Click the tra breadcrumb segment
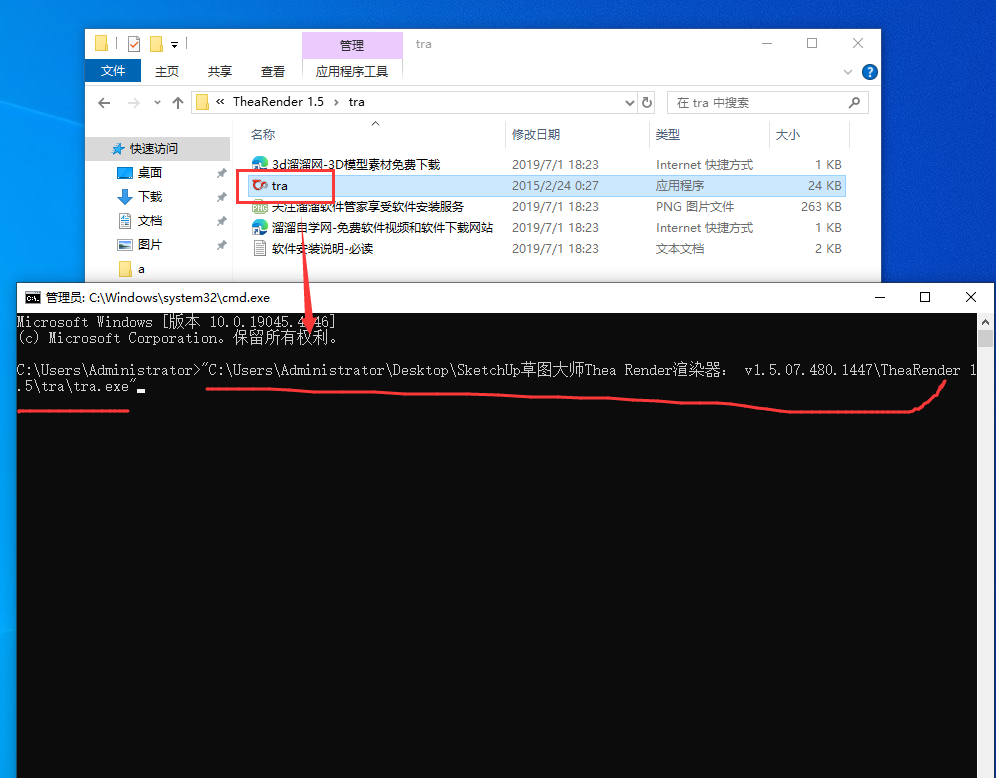Viewport: 996px width, 778px height. point(356,102)
